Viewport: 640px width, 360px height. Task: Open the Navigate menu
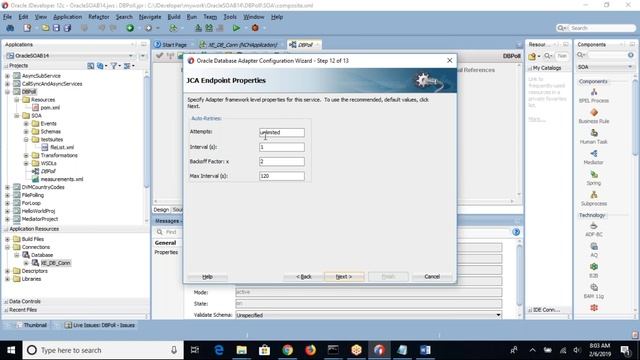click(x=150, y=17)
